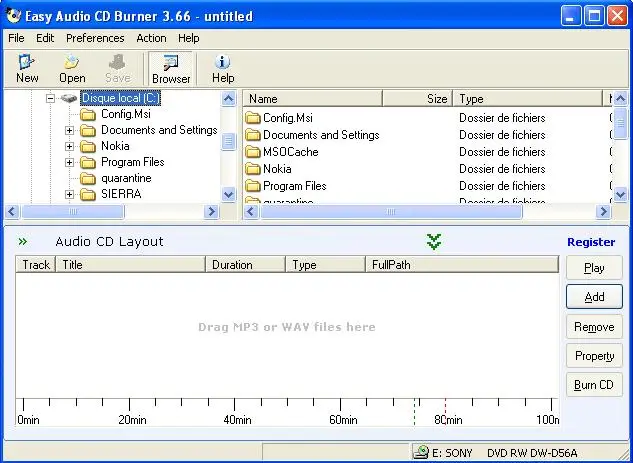Expand the SIERRA tree node
This screenshot has height=463, width=633.
point(69,194)
